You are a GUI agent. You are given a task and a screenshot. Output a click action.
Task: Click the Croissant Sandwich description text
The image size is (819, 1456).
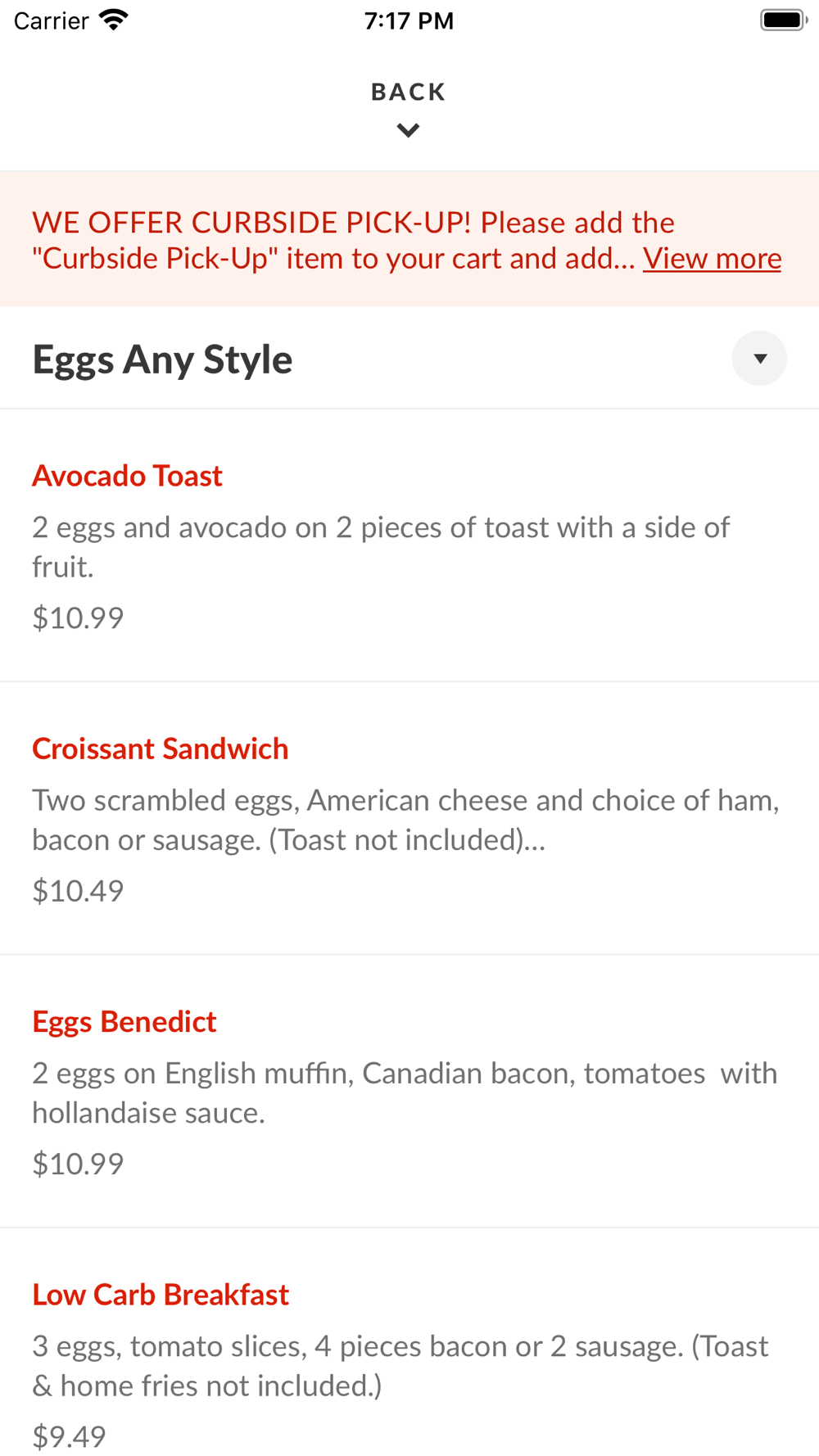point(405,819)
